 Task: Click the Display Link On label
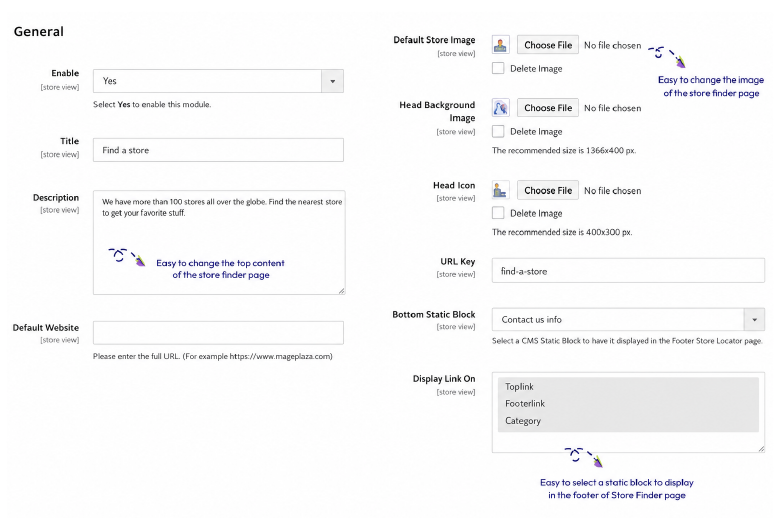click(x=444, y=379)
